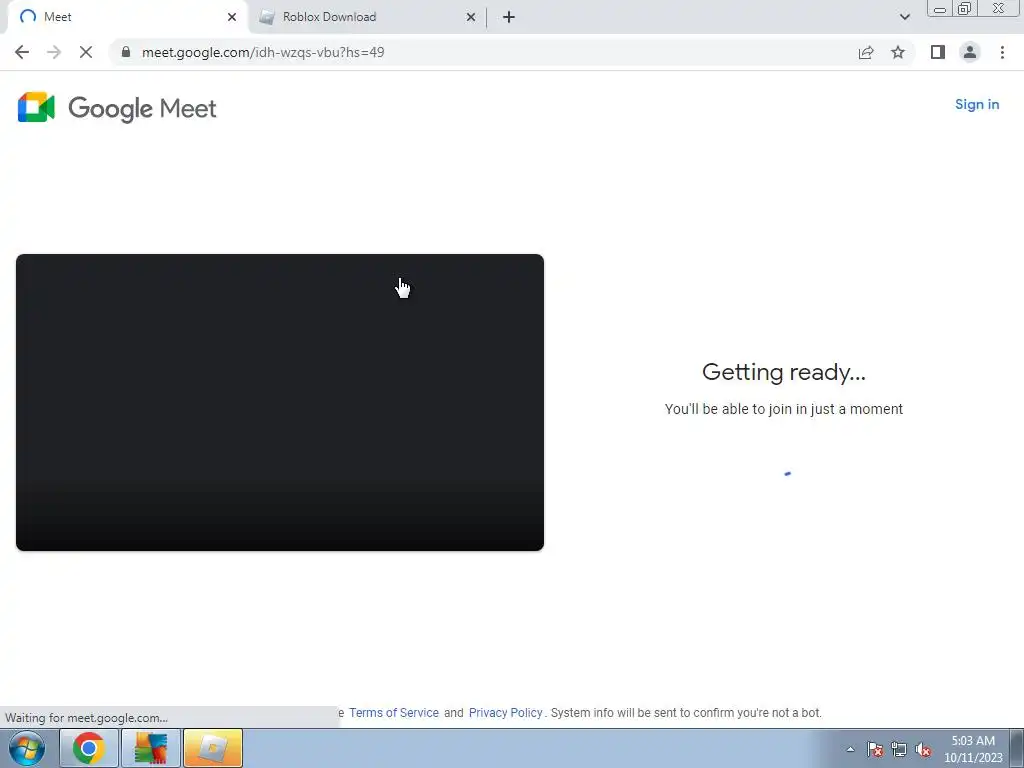
Task: Open the Terms of Service link
Action: tap(394, 712)
